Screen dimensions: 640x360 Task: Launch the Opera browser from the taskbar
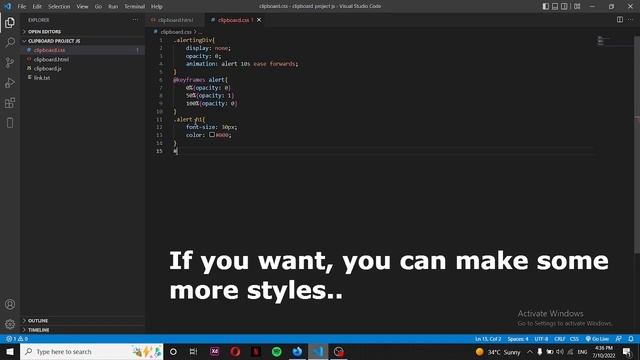pyautogui.click(x=235, y=351)
